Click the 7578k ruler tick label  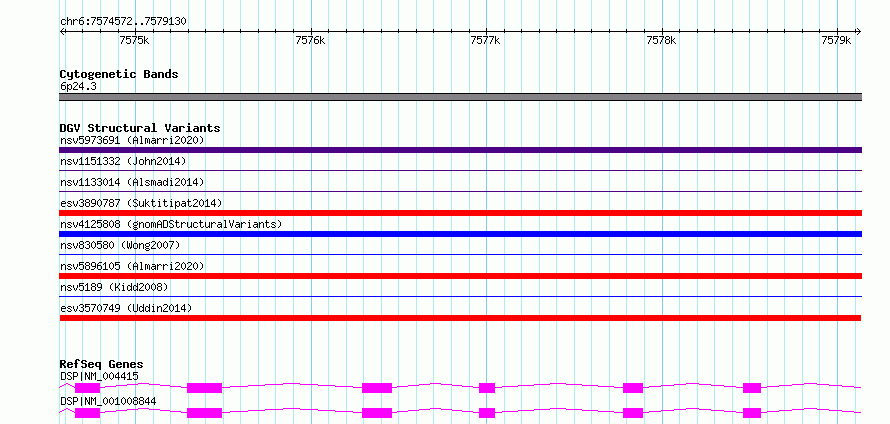[x=661, y=40]
